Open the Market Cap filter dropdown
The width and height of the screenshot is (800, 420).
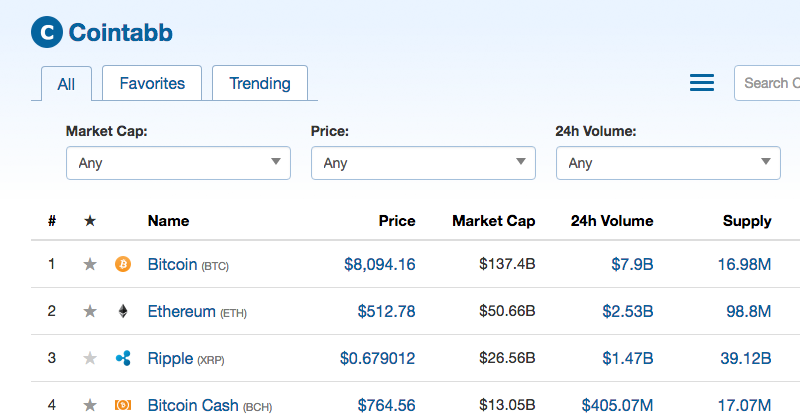tap(178, 163)
